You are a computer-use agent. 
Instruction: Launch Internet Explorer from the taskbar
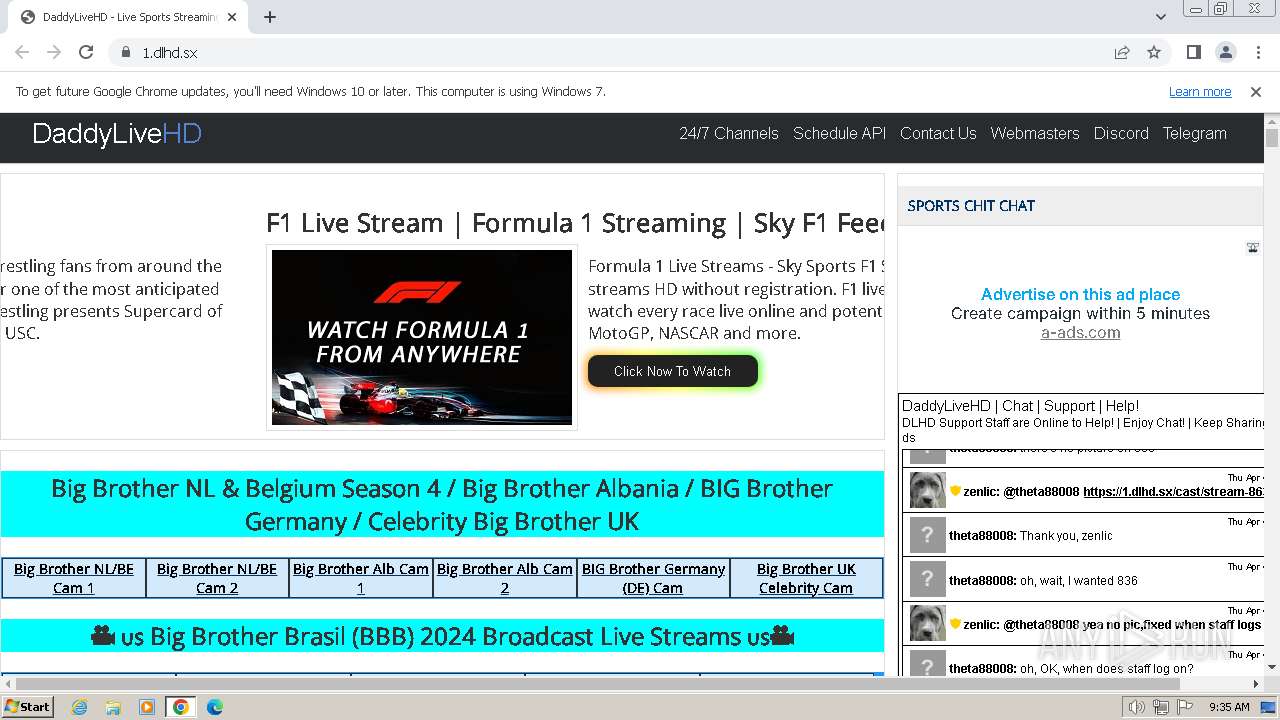(79, 707)
